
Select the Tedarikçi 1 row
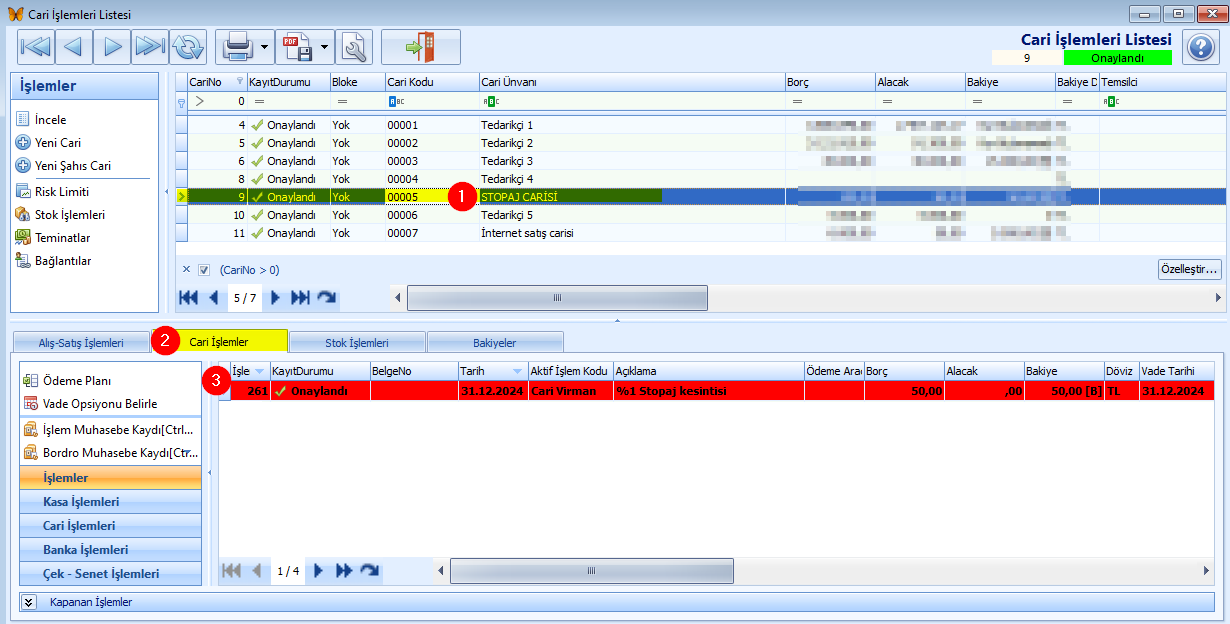coord(700,125)
